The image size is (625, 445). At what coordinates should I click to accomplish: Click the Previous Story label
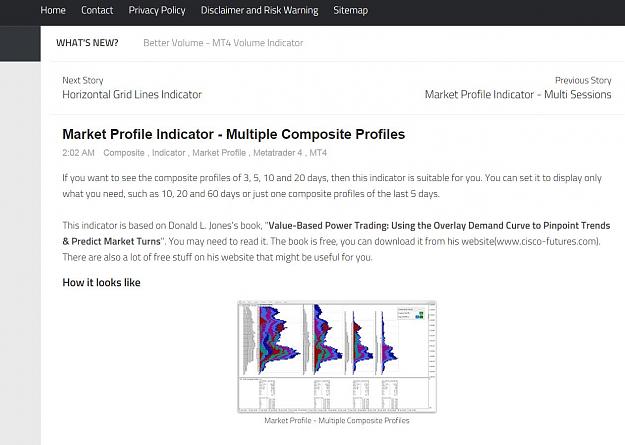coord(583,80)
